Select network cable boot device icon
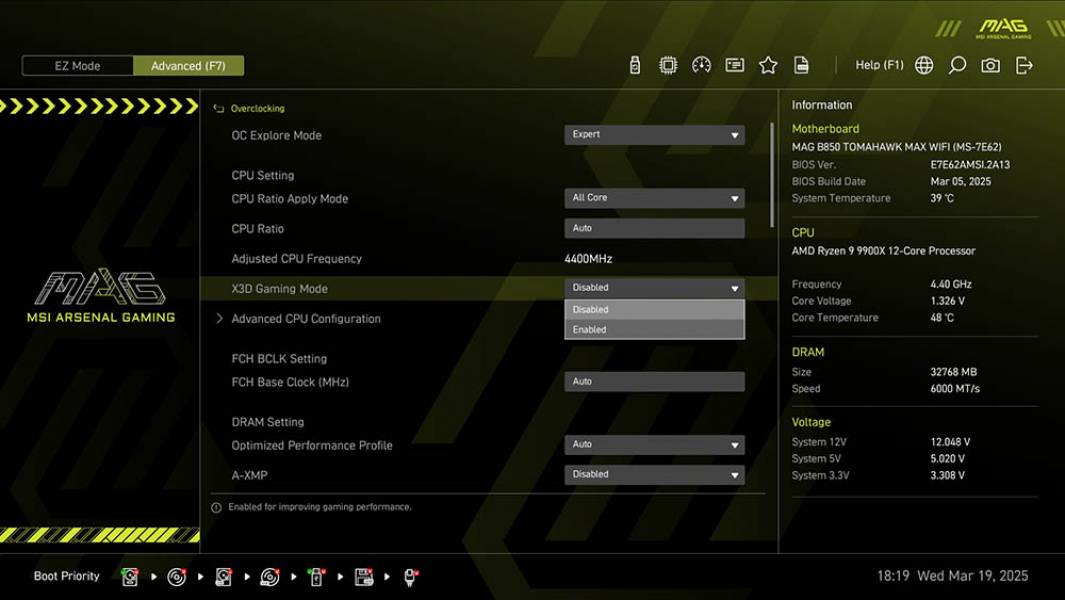The height and width of the screenshot is (600, 1065). [410, 577]
